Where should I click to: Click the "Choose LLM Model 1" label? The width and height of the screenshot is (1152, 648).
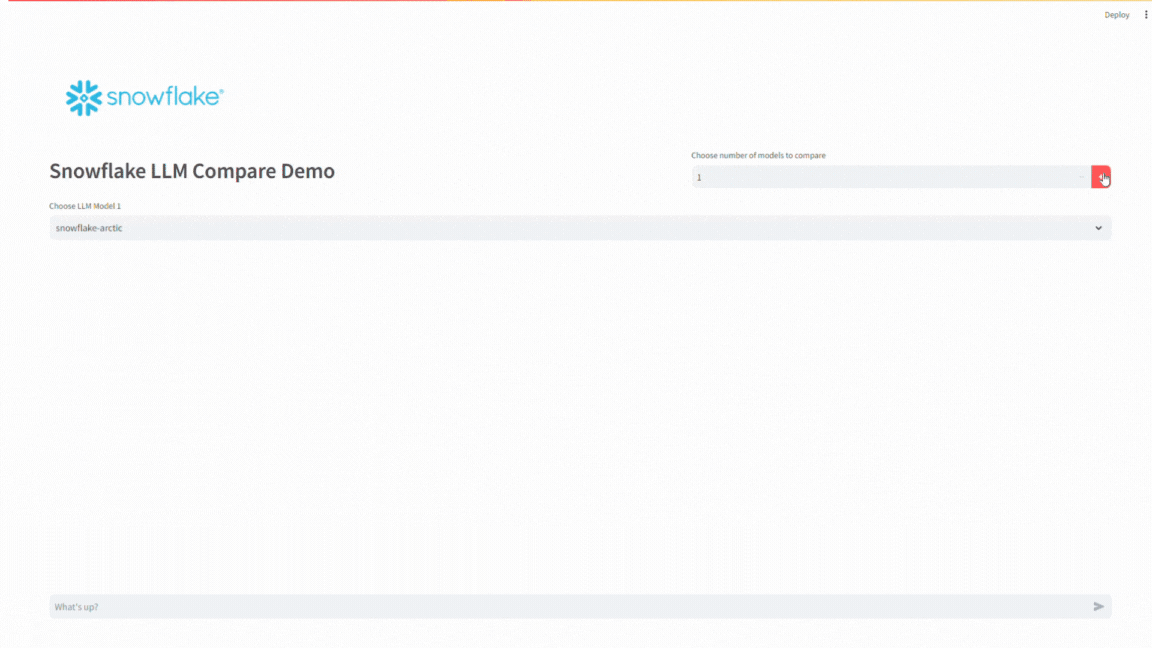click(x=85, y=206)
